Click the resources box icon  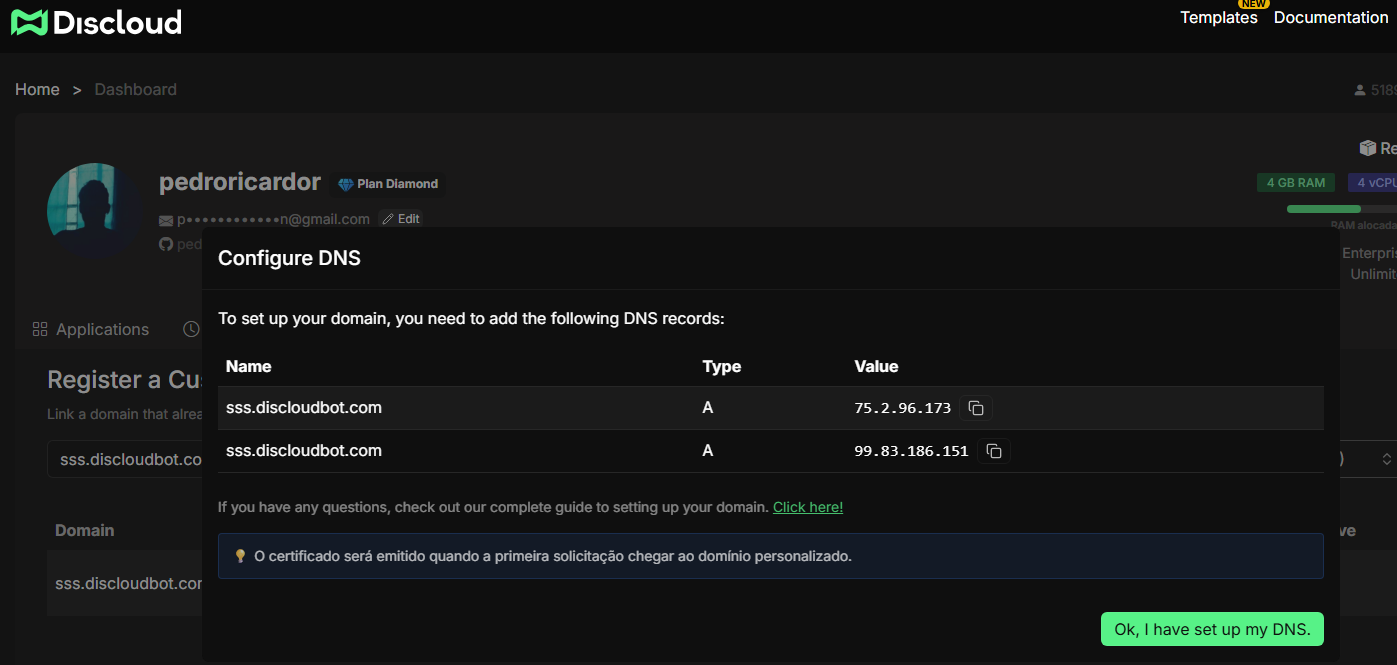click(1367, 148)
